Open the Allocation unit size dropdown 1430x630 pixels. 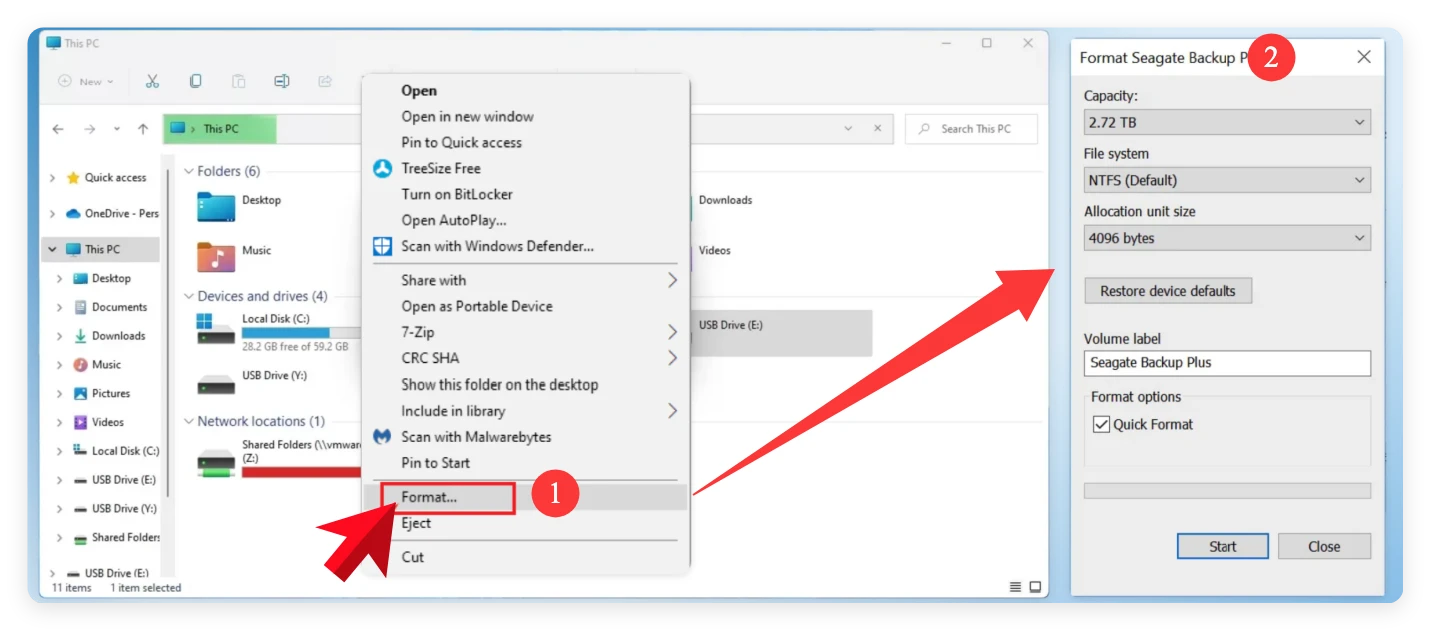1227,238
